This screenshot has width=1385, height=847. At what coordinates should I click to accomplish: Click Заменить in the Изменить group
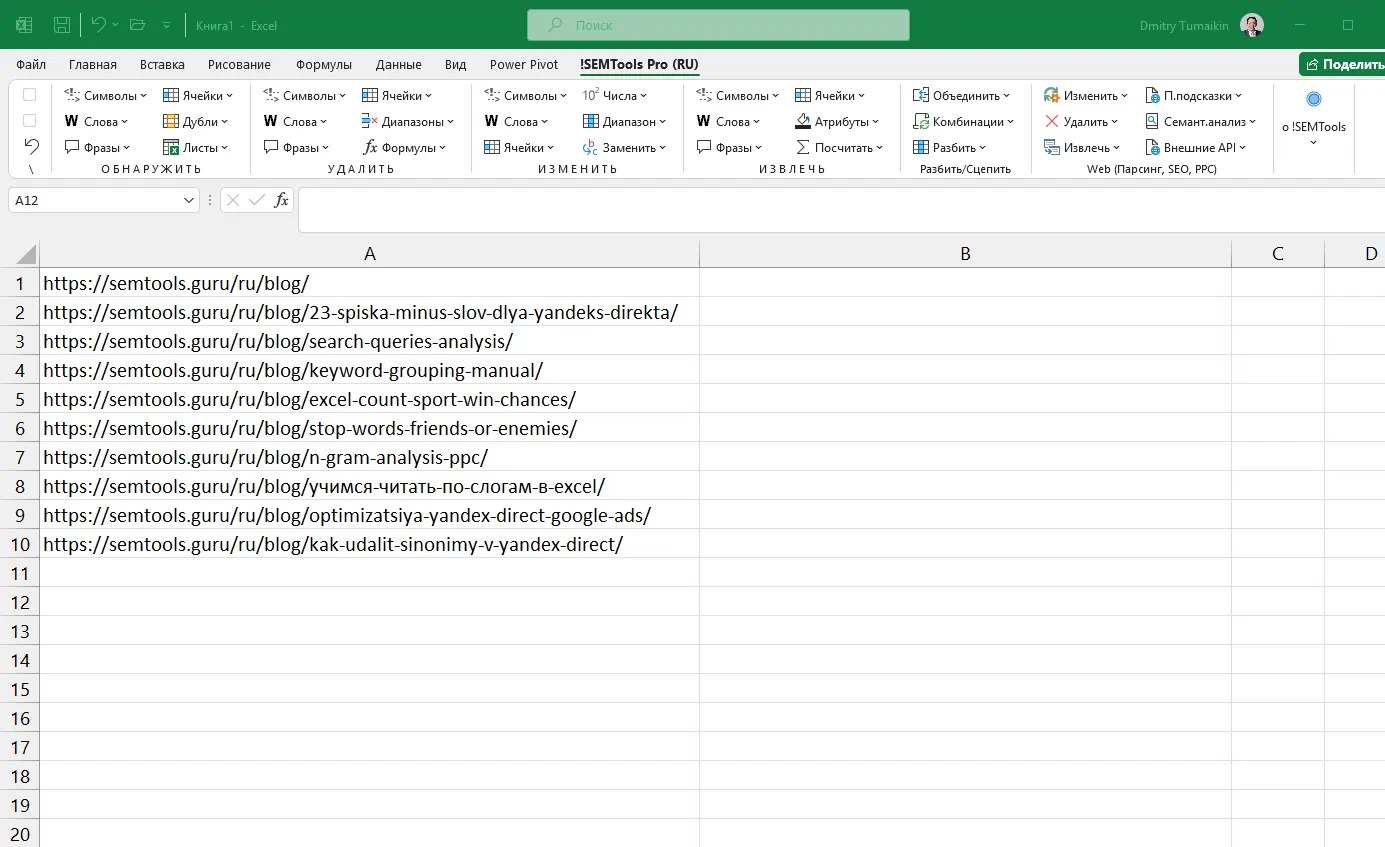625,148
